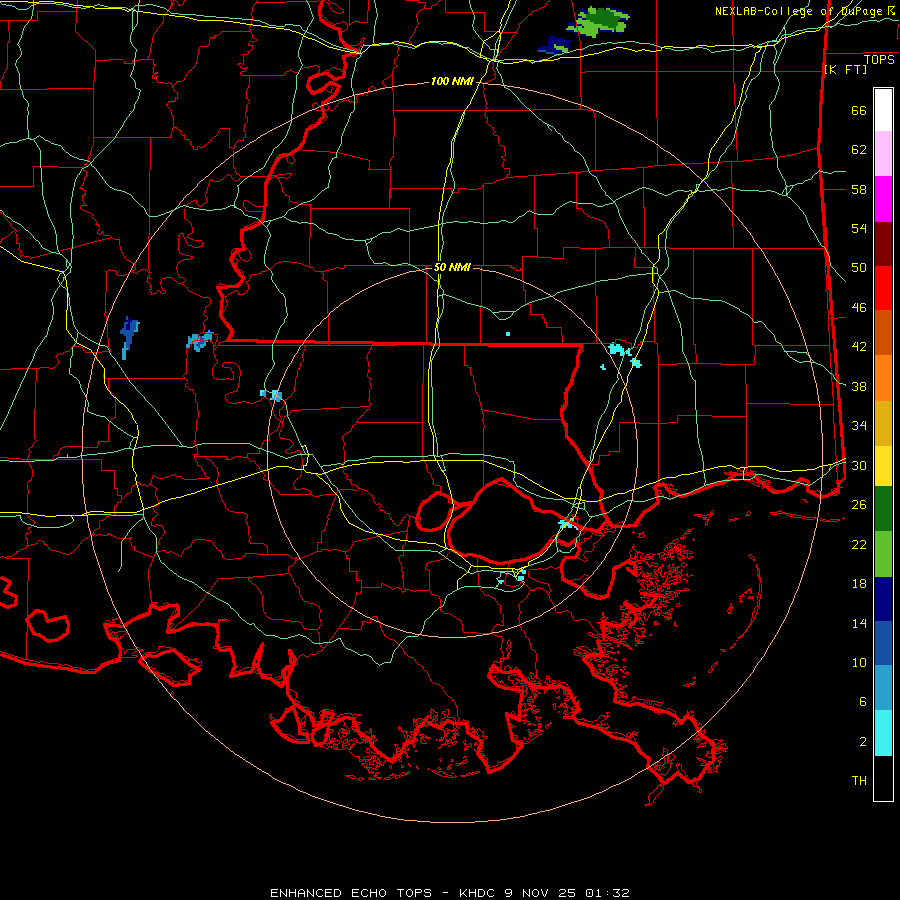The image size is (900, 900).
Task: Click the light blue echo beside the river
Action: [x=200, y=341]
